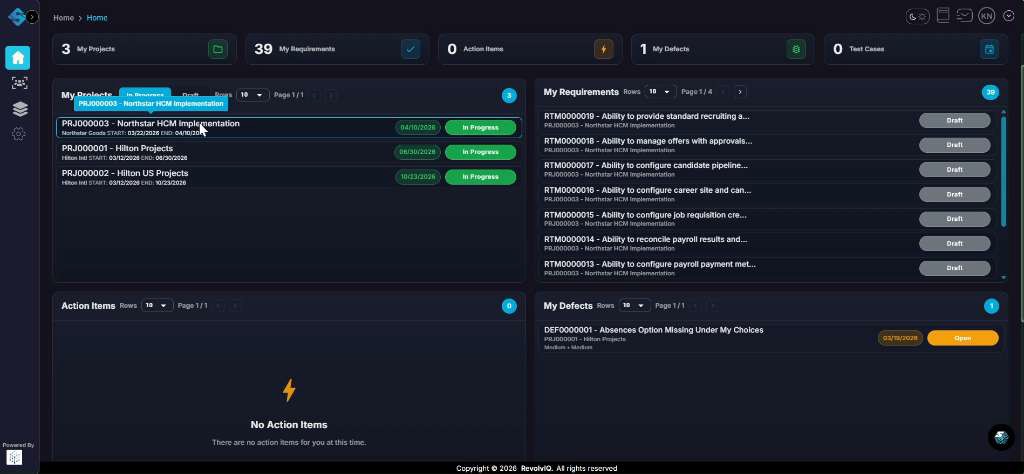Open the people/team sidebar icon
Viewport: 1024px width, 474px height.
(20, 83)
